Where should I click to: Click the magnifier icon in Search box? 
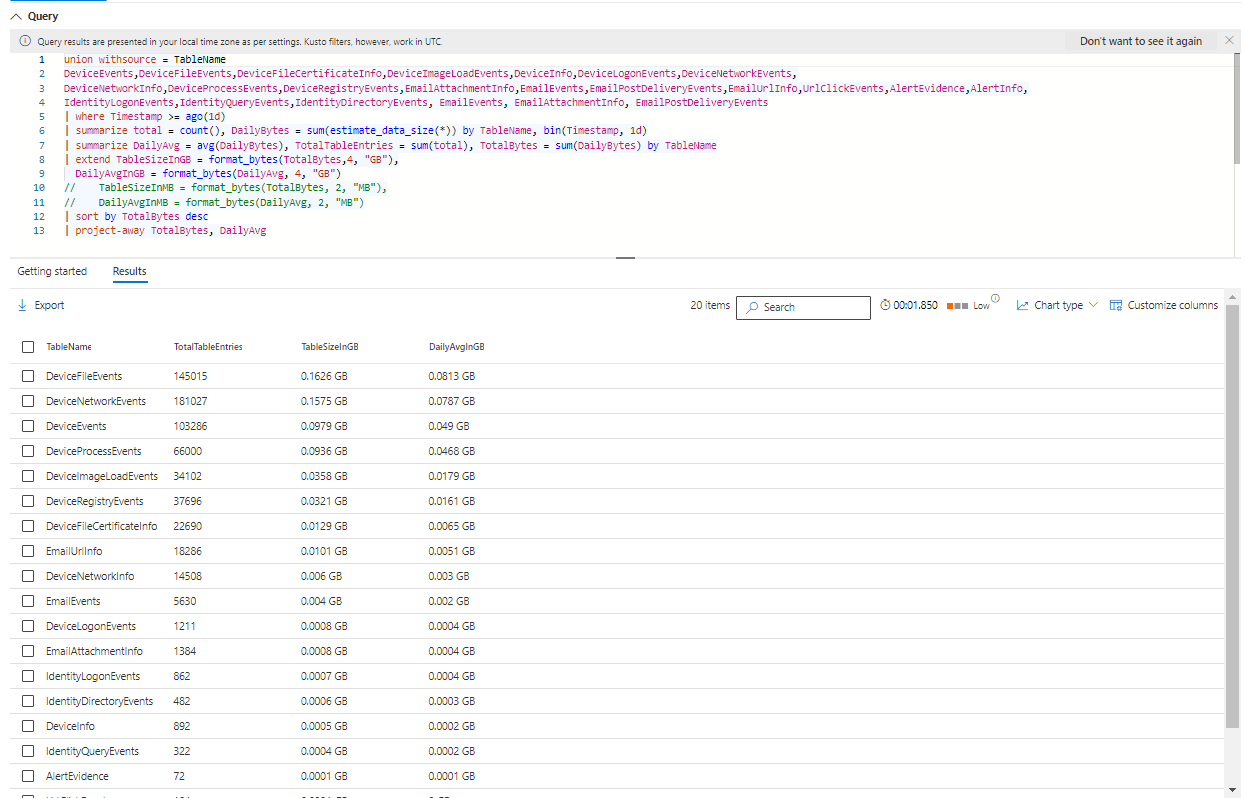pyautogui.click(x=753, y=308)
